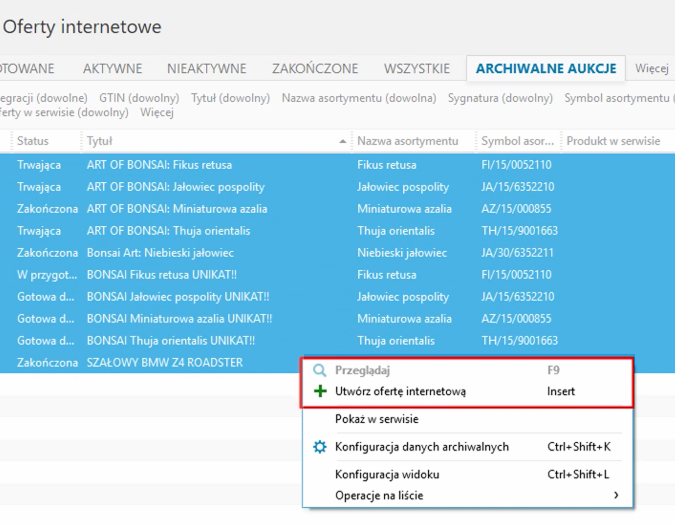Image resolution: width=675 pixels, height=525 pixels.
Task: Click Utwórz ofertę internetową menu entry
Action: coord(400,392)
